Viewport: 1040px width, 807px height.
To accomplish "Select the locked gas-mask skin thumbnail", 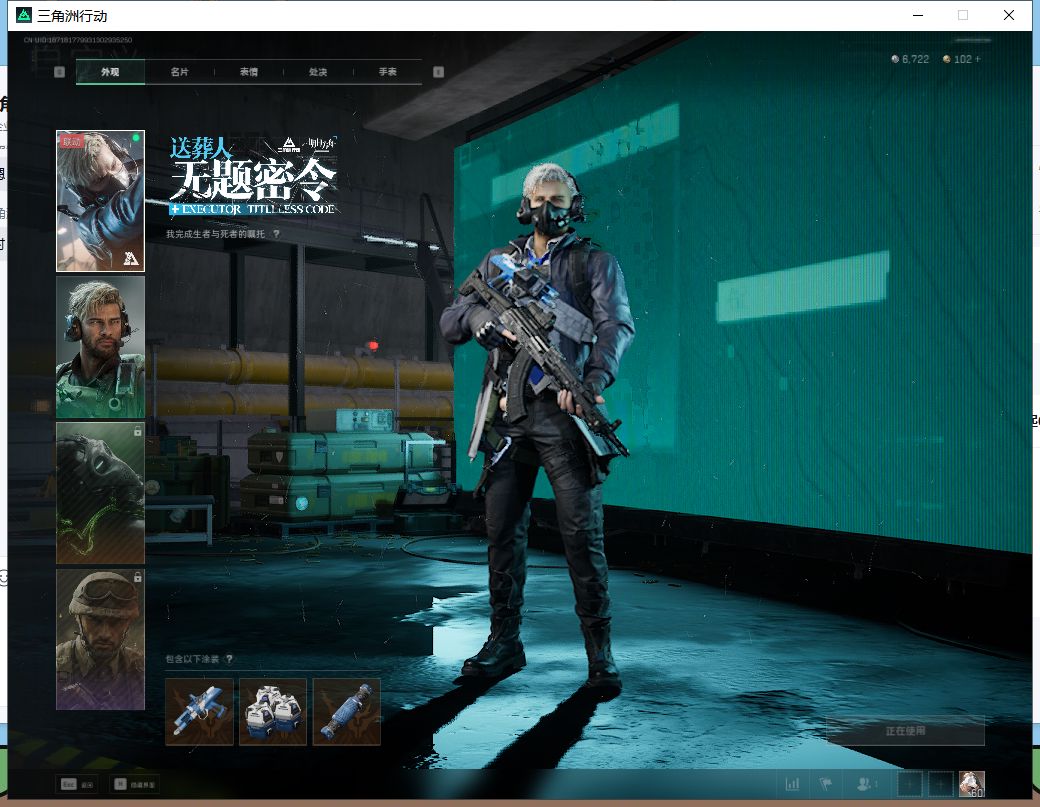I will click(100, 493).
